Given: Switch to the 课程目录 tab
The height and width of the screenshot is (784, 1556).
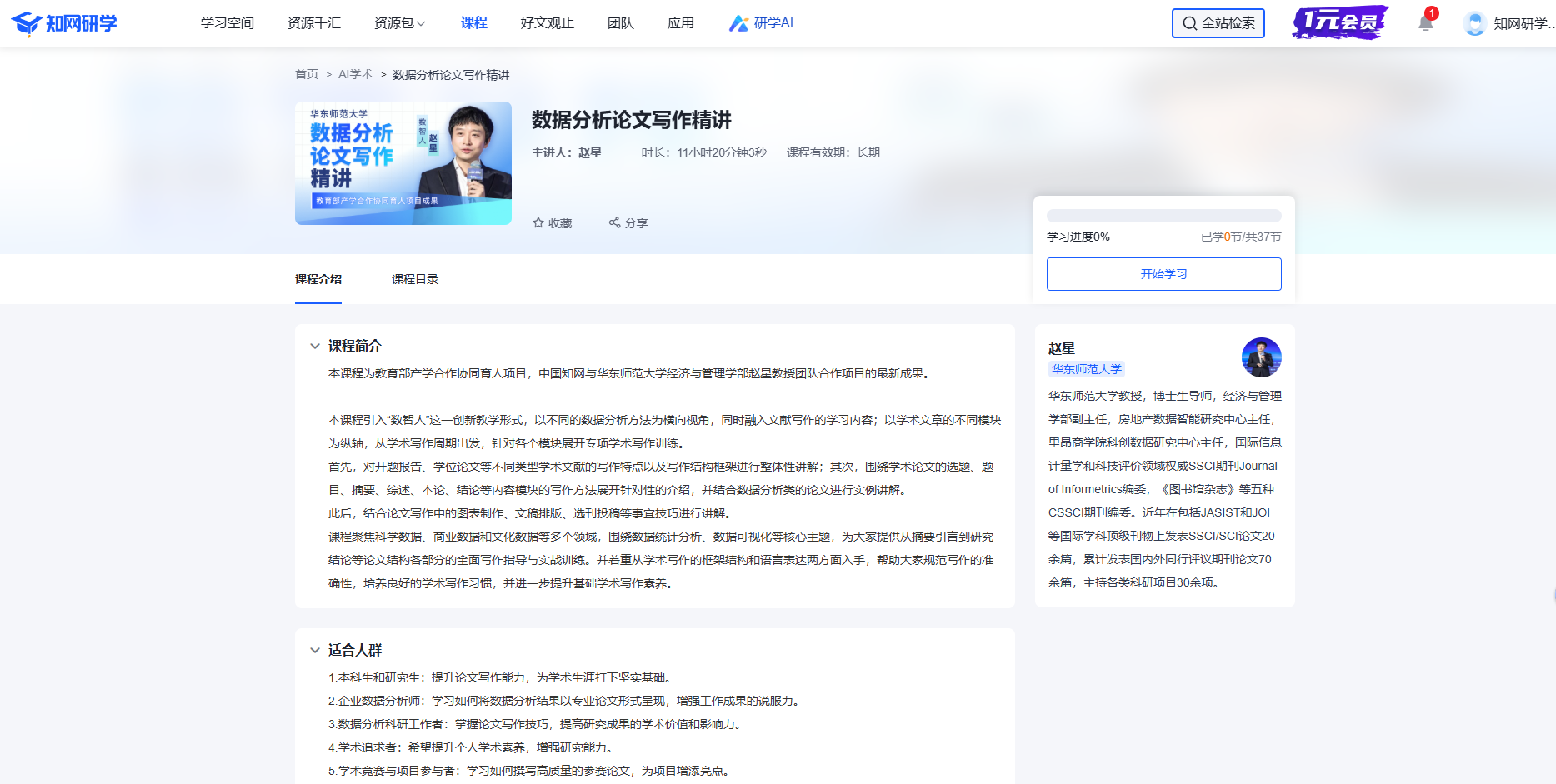Looking at the screenshot, I should [x=415, y=279].
